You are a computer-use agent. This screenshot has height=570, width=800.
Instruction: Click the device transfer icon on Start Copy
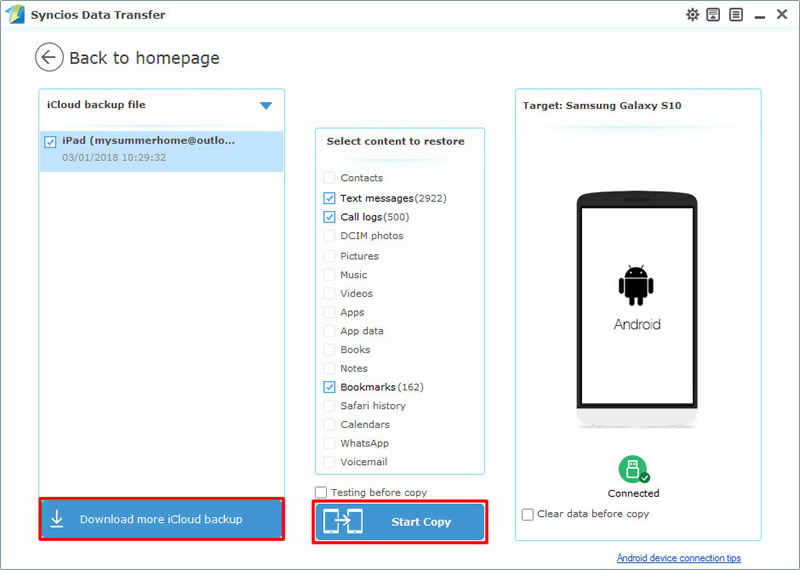pyautogui.click(x=343, y=522)
